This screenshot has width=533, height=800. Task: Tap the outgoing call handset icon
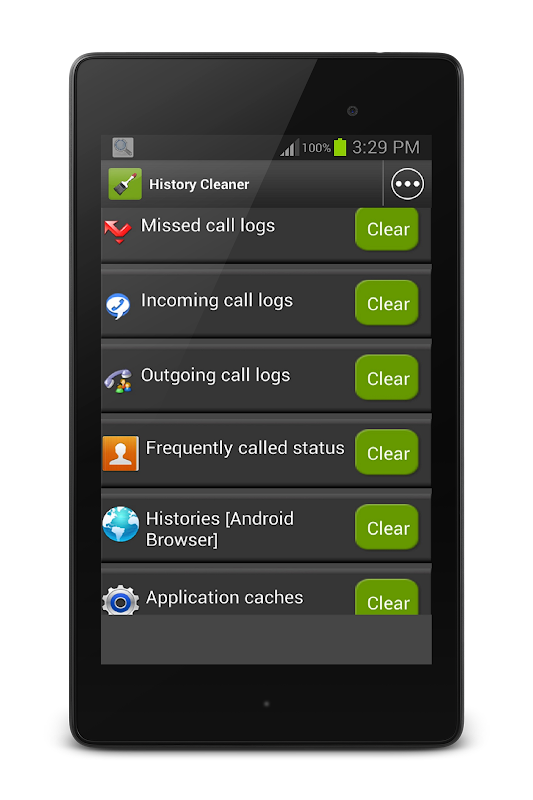[118, 381]
